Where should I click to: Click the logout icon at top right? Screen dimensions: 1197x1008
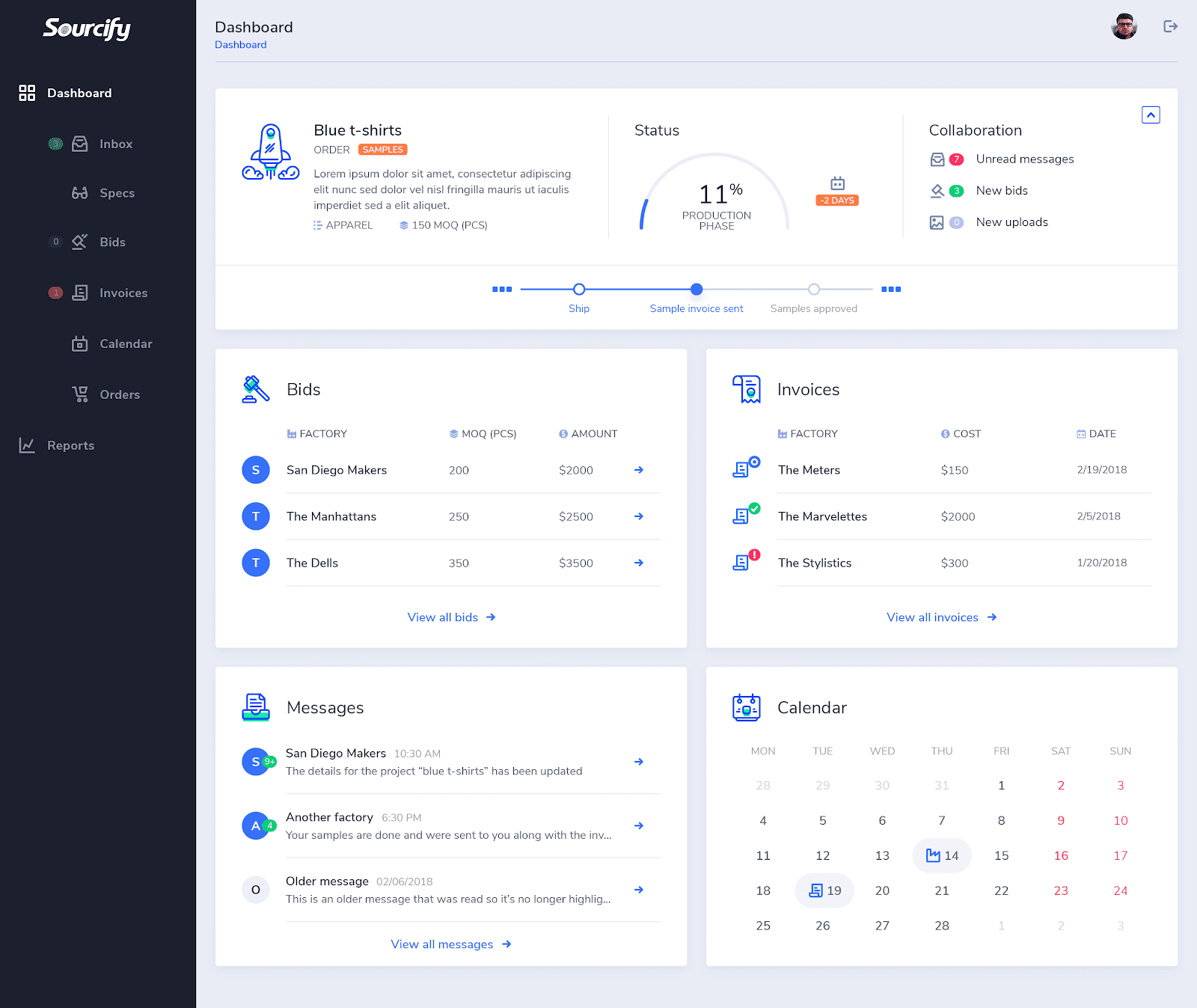click(x=1169, y=26)
